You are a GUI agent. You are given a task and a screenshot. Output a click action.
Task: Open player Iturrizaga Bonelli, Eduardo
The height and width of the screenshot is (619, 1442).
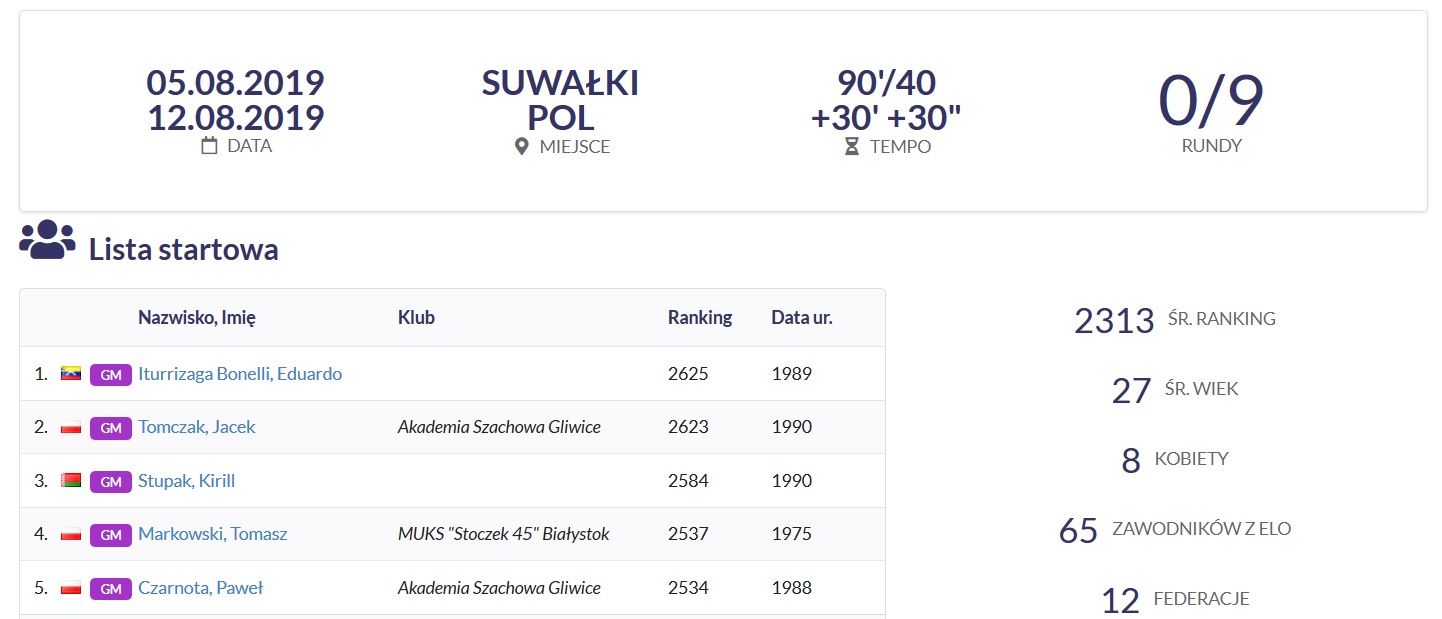click(240, 374)
